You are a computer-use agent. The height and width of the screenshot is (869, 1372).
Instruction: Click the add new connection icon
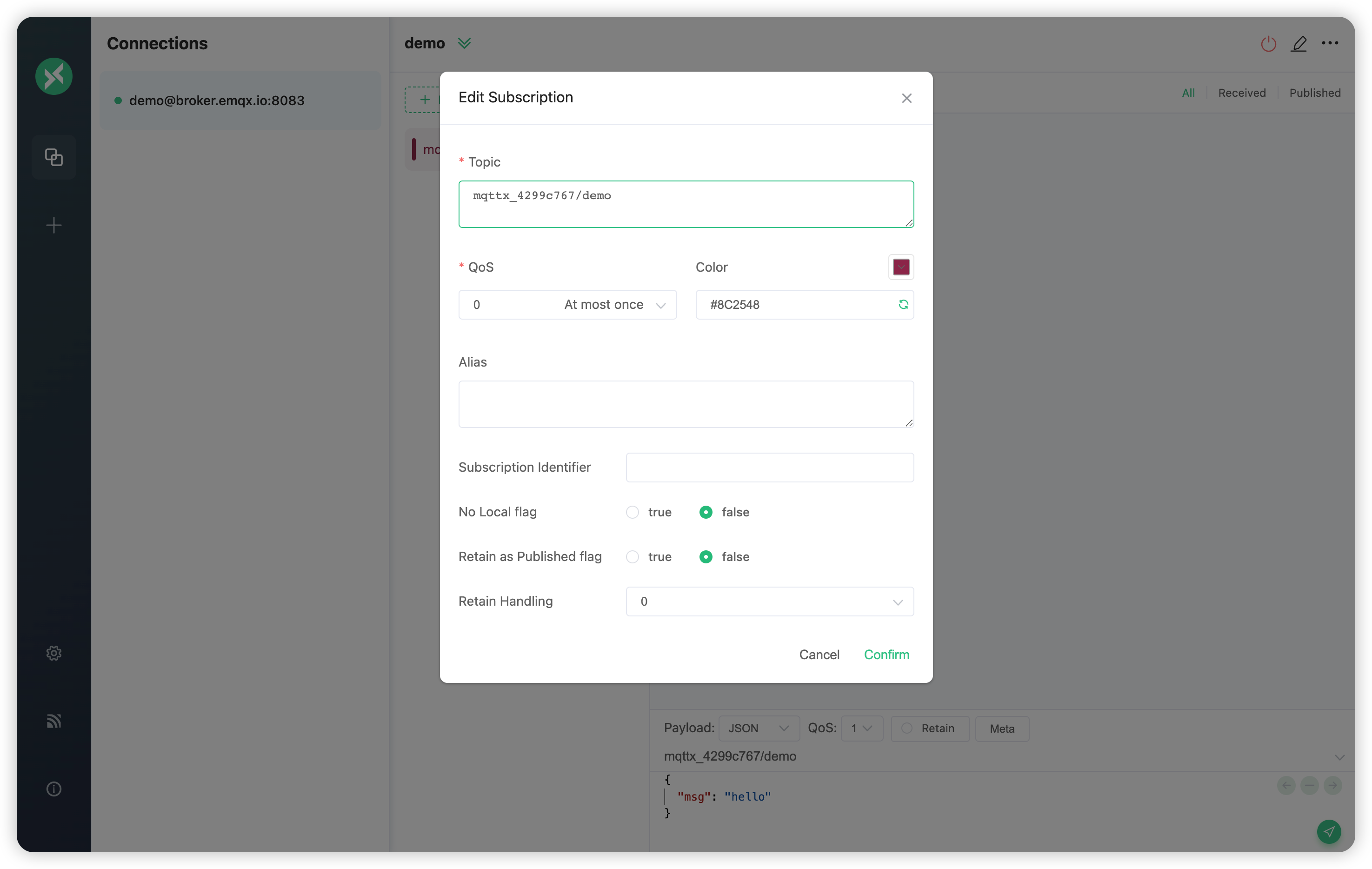pos(54,224)
